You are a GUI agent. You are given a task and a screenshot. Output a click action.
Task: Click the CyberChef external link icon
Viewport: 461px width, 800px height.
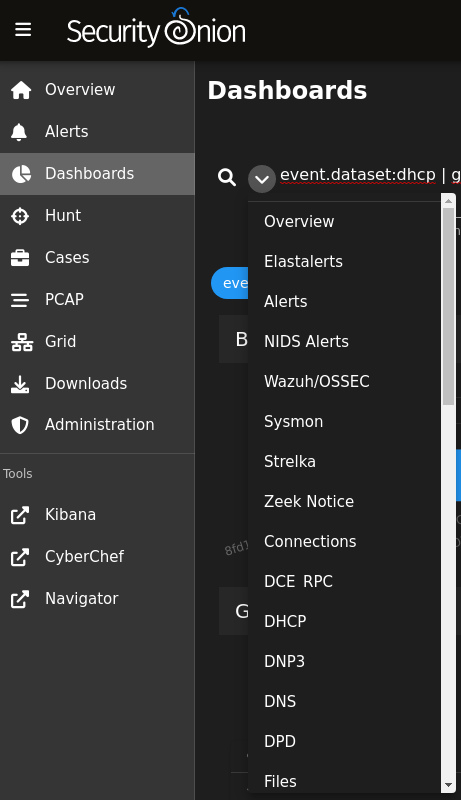point(20,557)
